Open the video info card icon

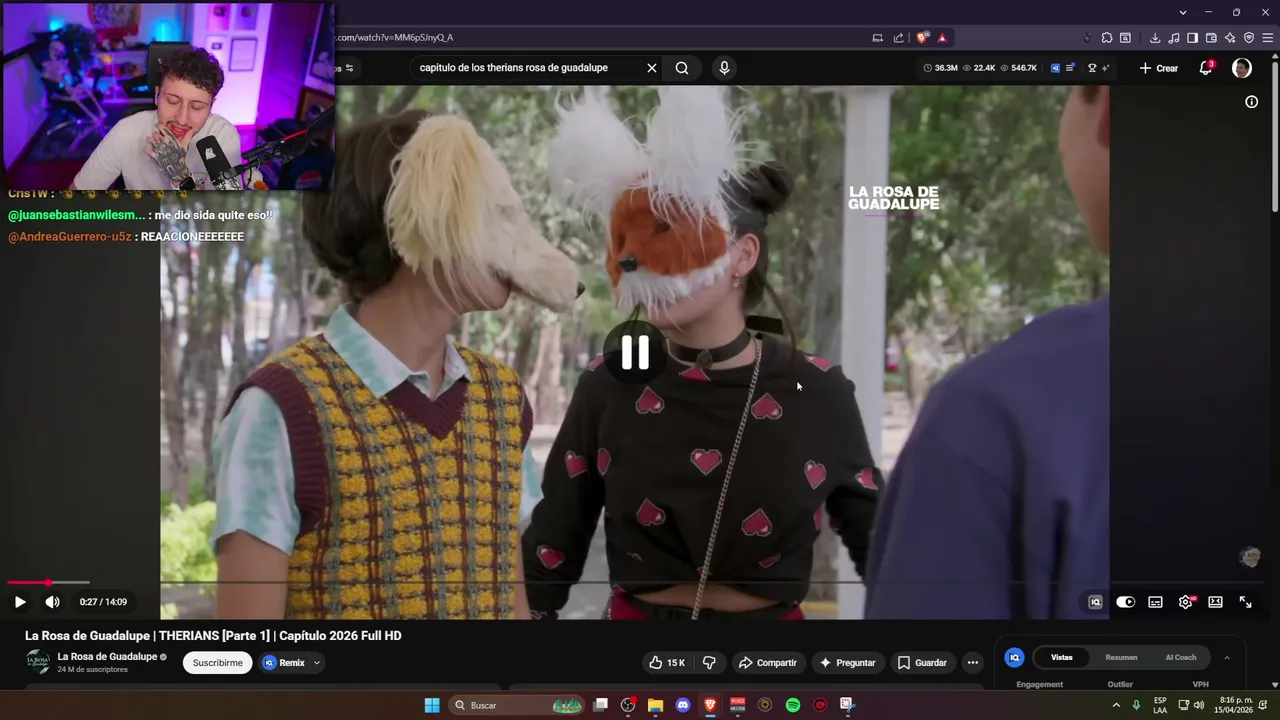[1251, 102]
